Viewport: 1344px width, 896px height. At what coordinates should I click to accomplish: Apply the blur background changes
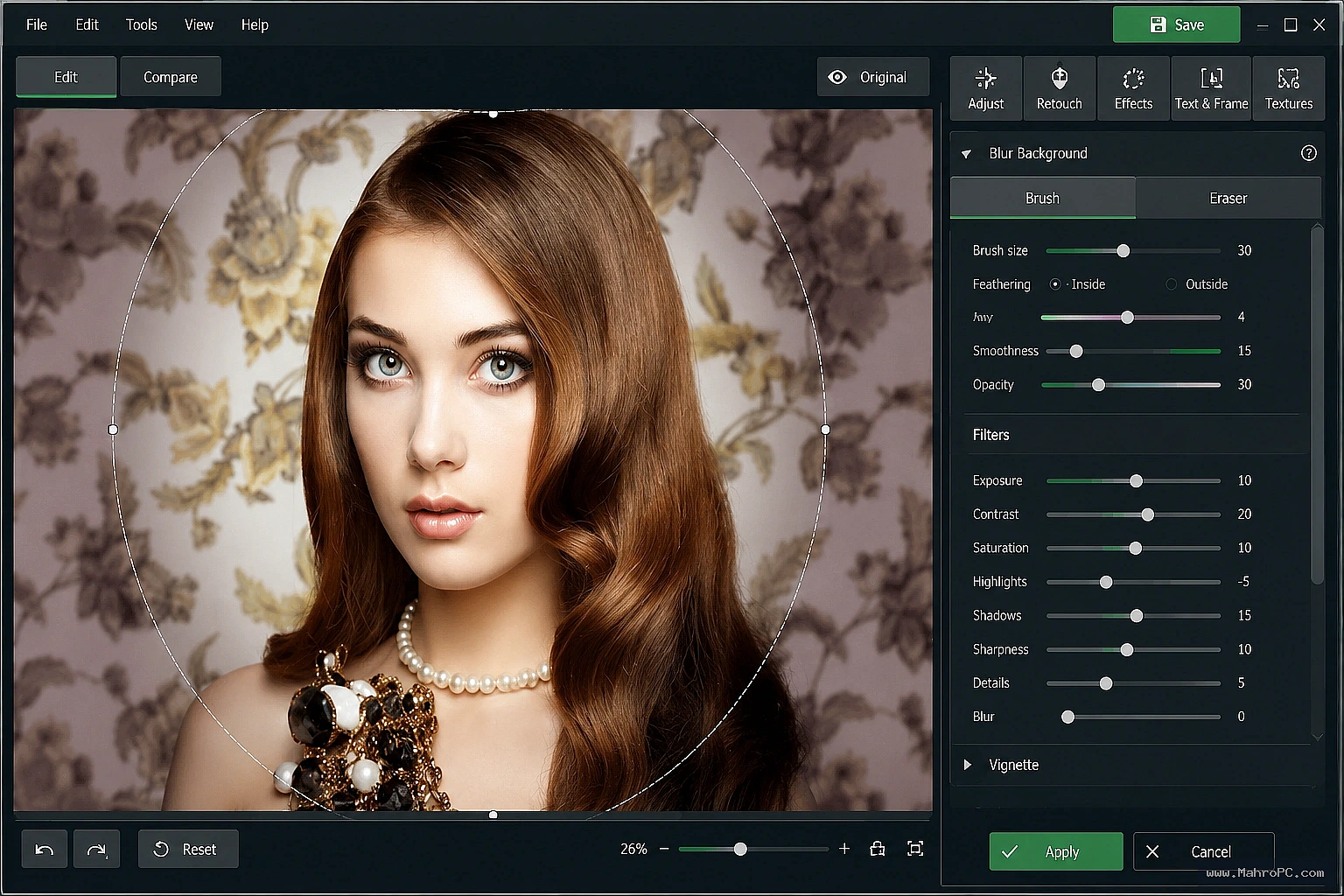coord(1056,851)
